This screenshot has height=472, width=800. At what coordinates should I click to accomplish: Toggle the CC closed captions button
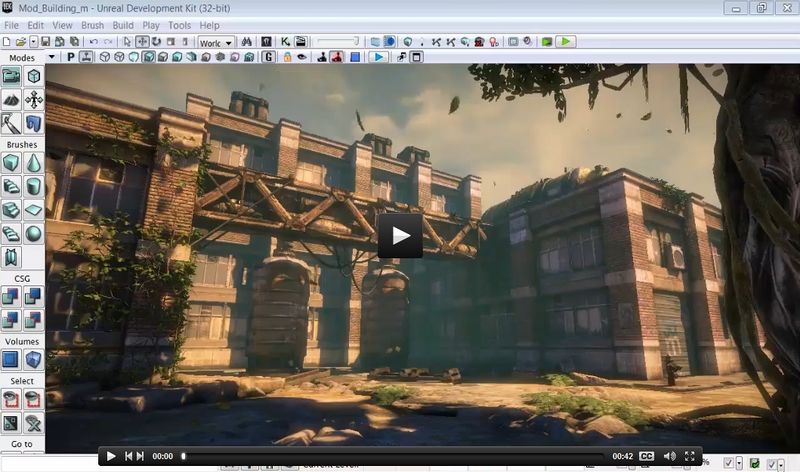point(646,456)
